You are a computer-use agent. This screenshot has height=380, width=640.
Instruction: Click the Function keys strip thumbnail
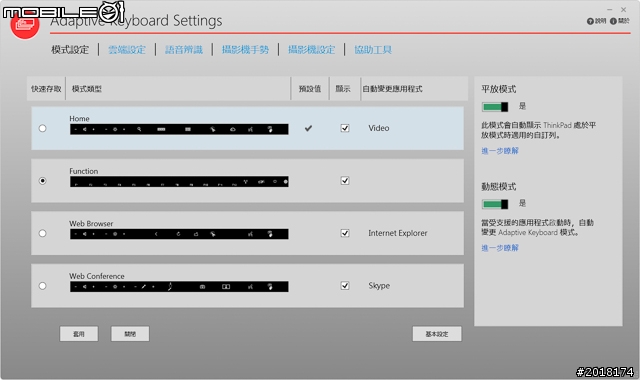coord(179,182)
